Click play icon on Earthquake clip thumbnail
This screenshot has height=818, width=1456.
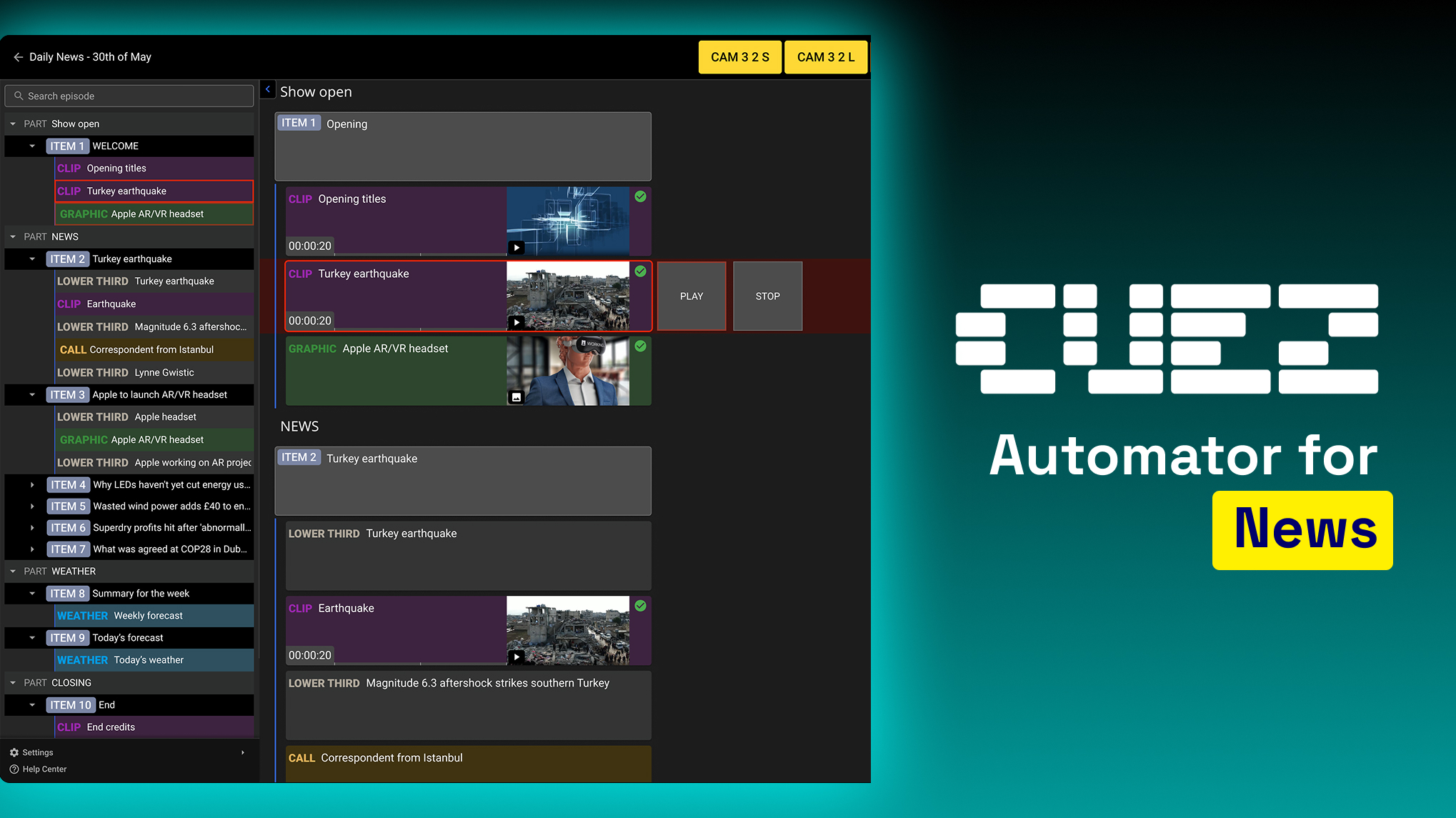[517, 657]
